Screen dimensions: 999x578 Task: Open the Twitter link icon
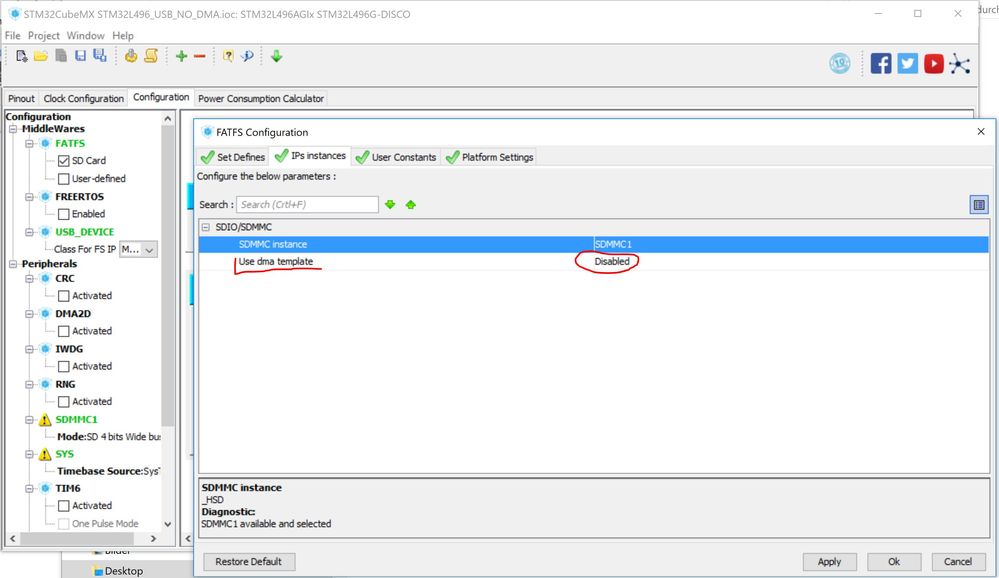908,64
